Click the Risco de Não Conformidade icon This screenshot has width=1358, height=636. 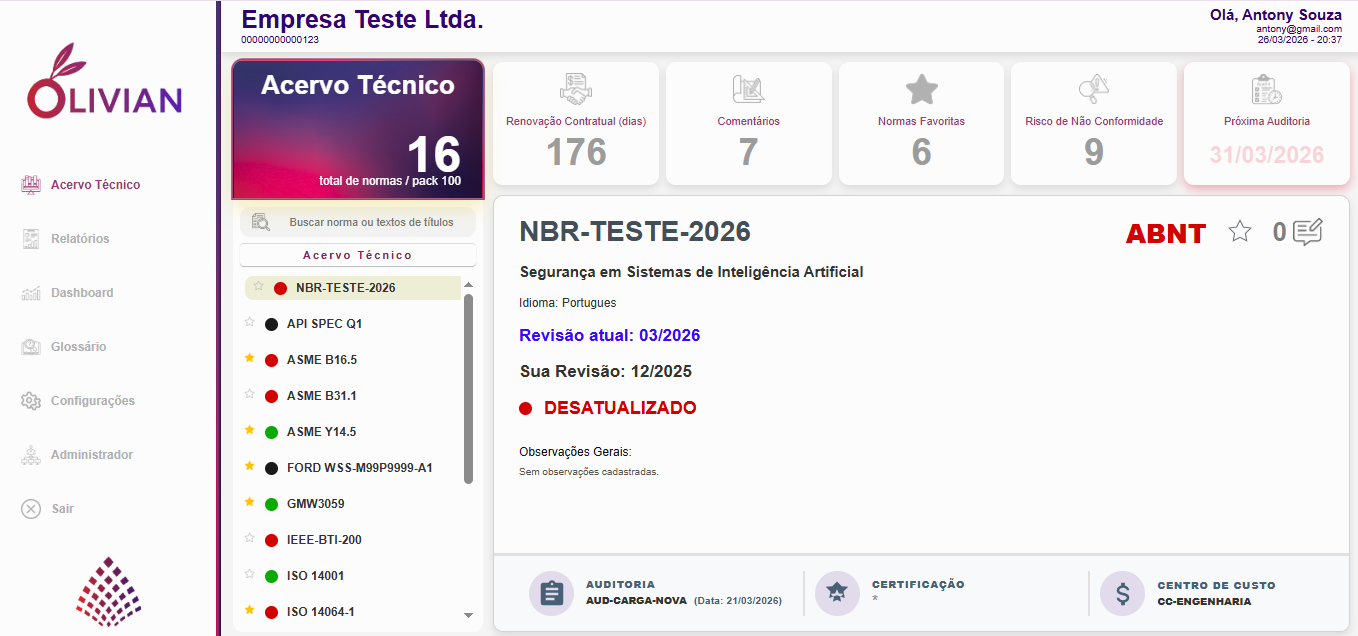click(x=1094, y=89)
